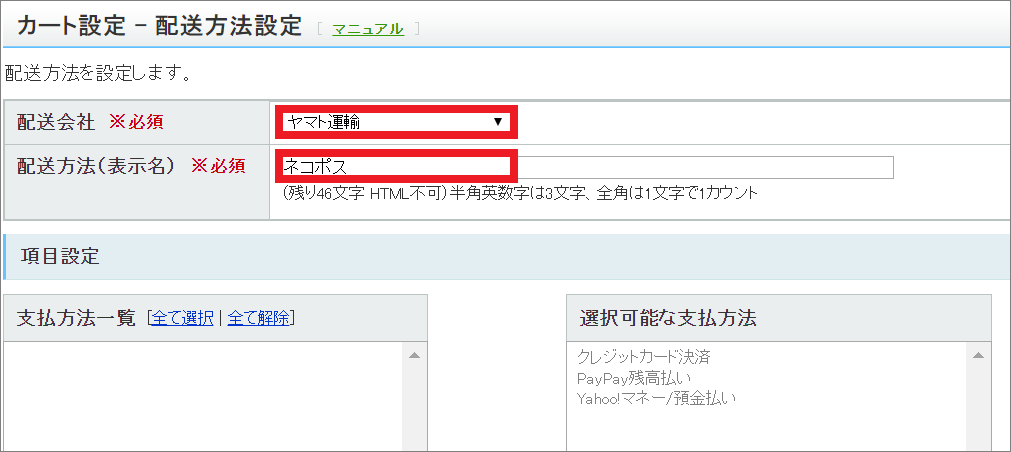Click scroll-up arrow in 選択可能な支払方法 list

click(978, 355)
